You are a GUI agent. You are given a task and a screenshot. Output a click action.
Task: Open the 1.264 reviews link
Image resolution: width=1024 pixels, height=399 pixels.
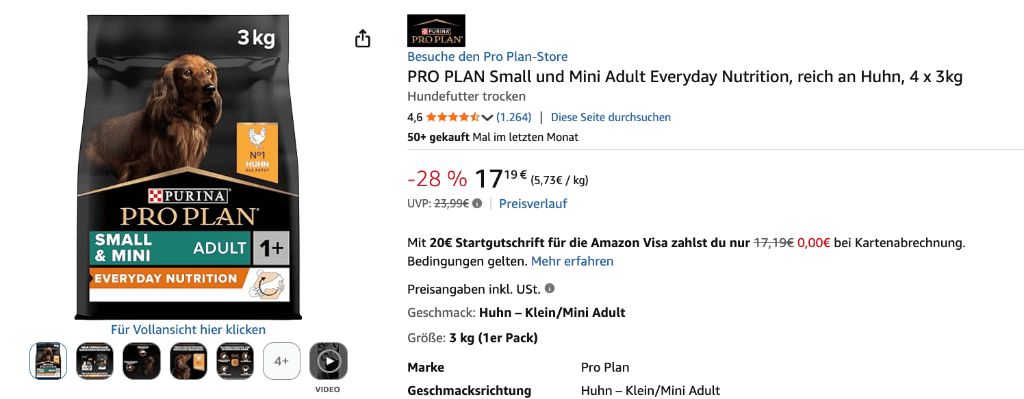[514, 118]
